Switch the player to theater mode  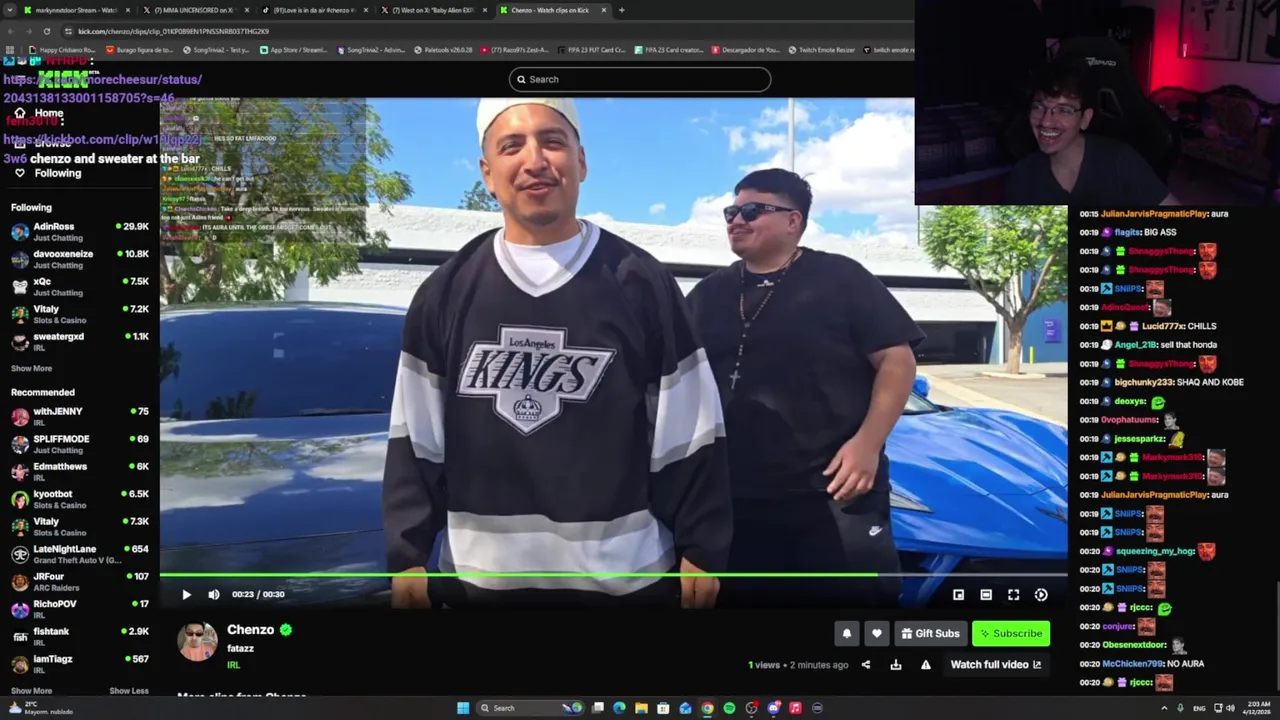986,594
